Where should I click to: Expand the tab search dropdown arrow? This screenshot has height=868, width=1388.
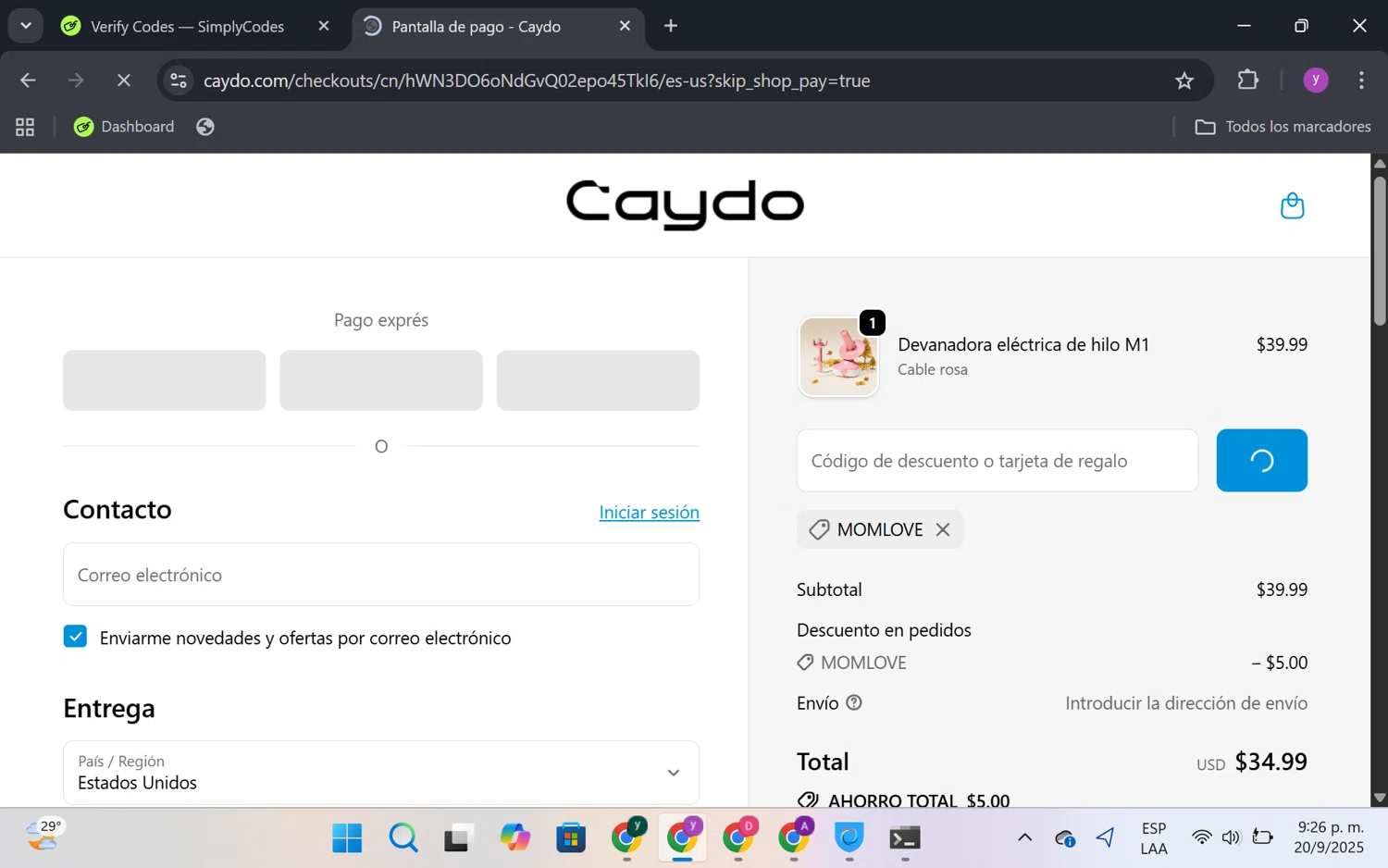pyautogui.click(x=26, y=26)
